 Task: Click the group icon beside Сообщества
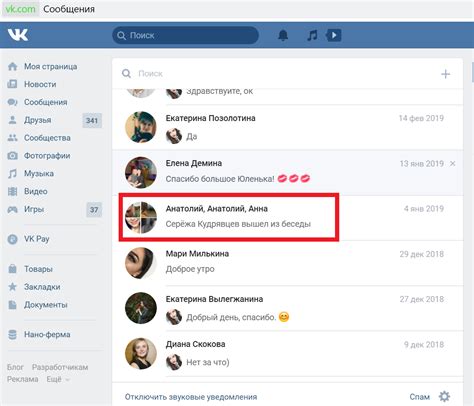(x=12, y=138)
